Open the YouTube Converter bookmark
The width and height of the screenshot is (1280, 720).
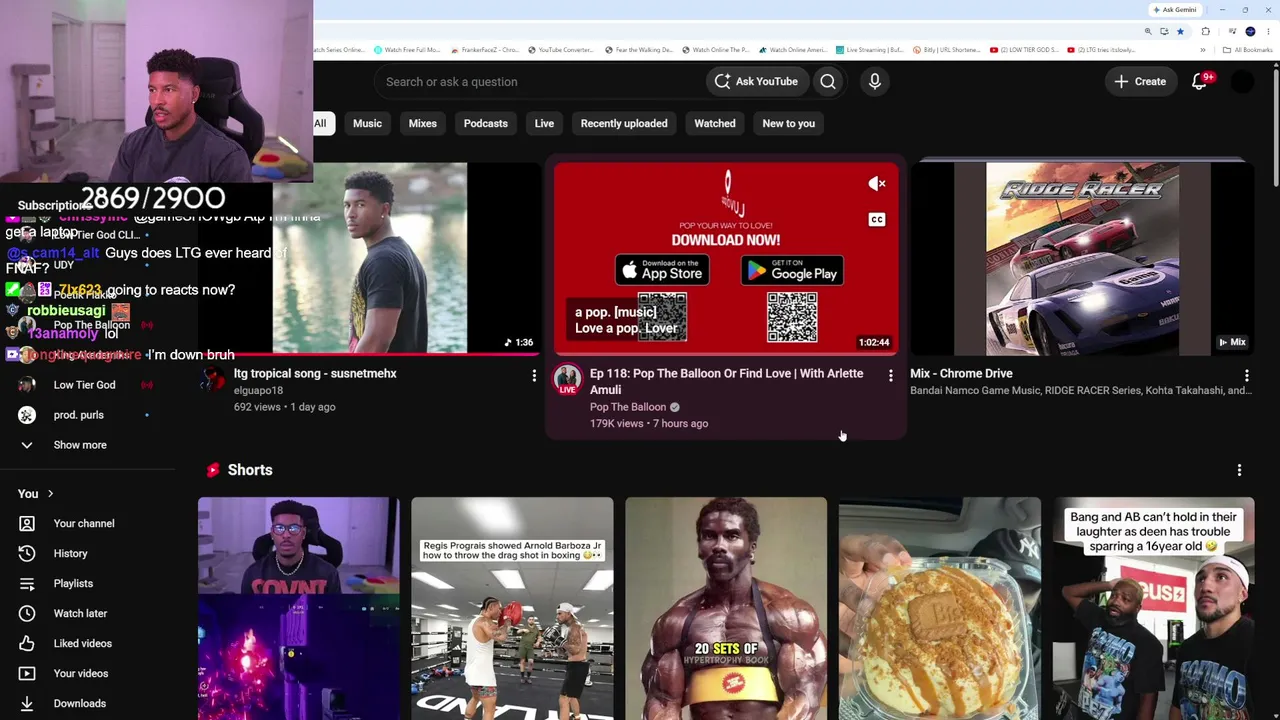pyautogui.click(x=560, y=50)
